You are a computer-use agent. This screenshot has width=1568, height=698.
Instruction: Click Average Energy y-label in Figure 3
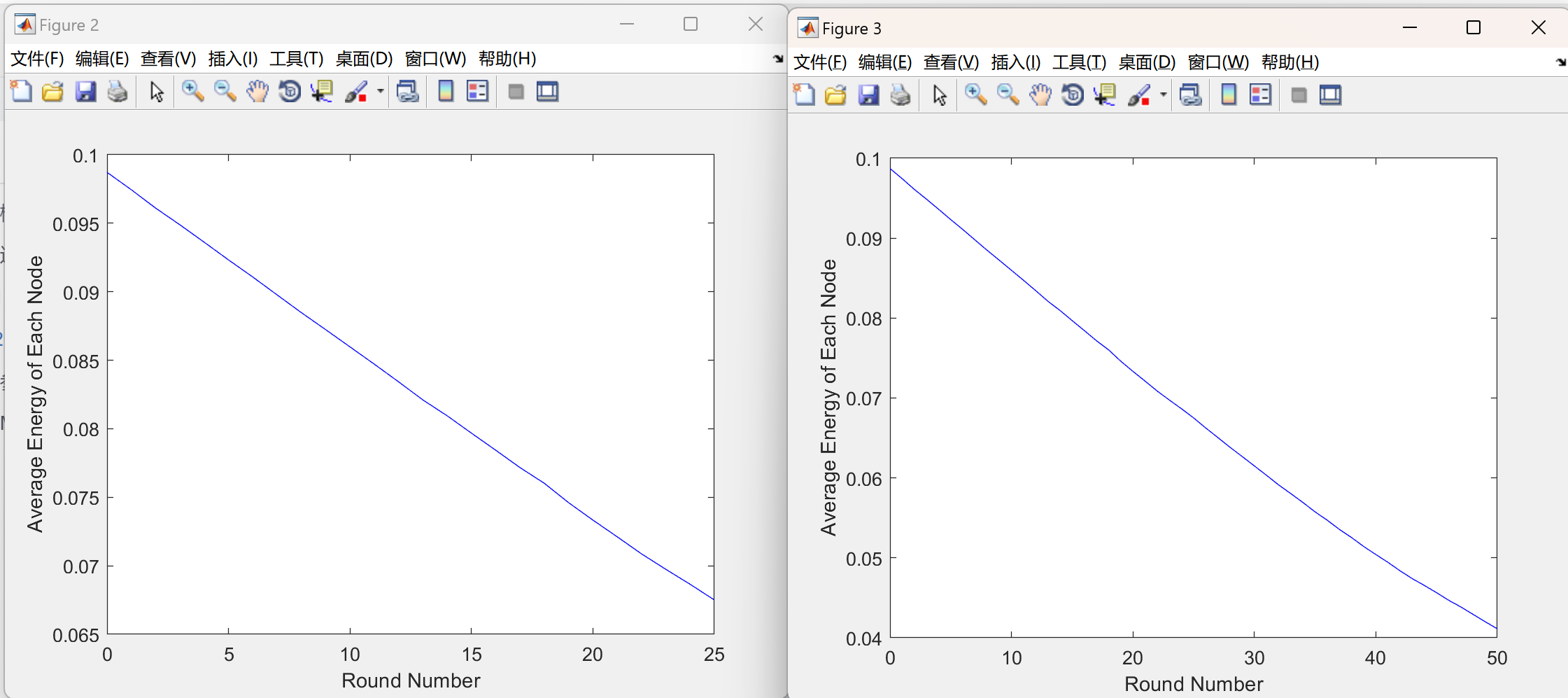[828, 398]
